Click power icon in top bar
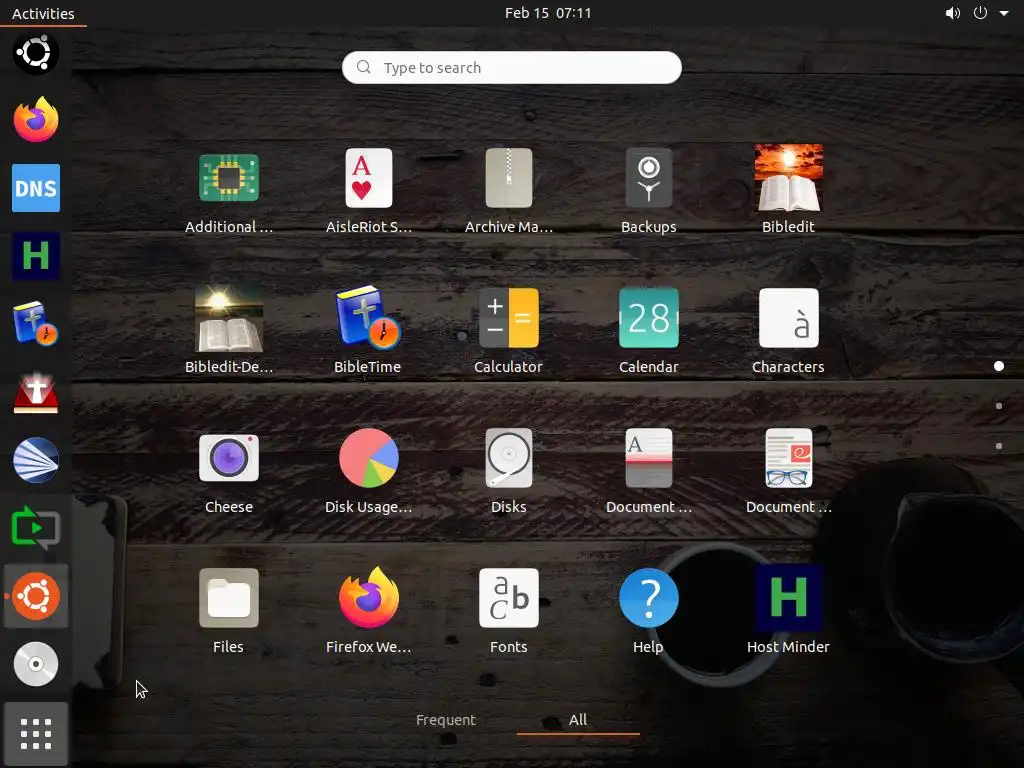Screen dimensions: 1024x768 pyautogui.click(x=980, y=13)
